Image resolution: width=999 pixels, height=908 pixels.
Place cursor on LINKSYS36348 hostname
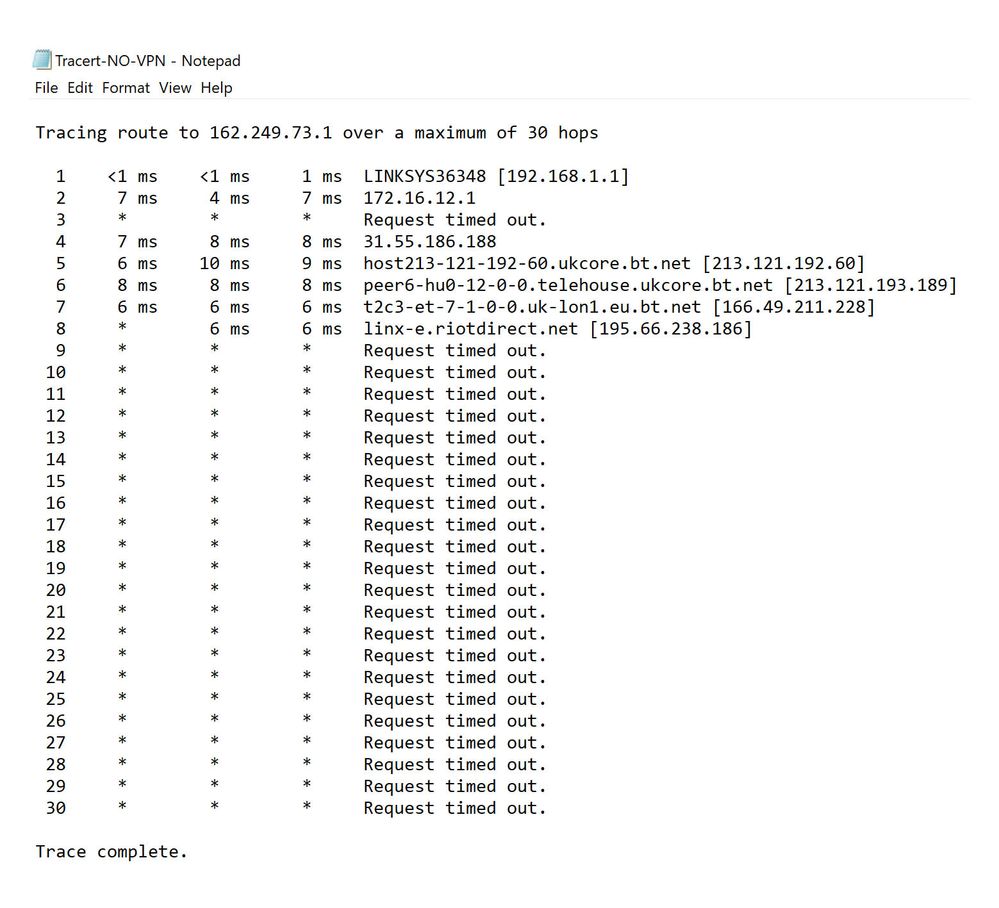425,177
